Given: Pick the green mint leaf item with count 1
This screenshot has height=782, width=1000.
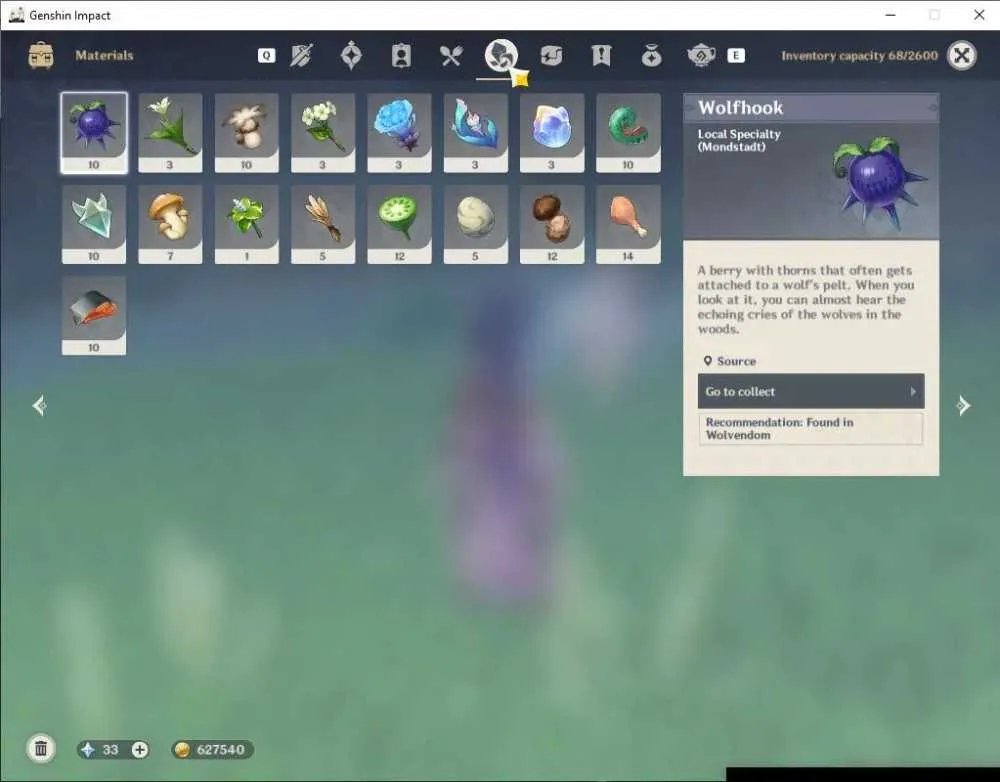Looking at the screenshot, I should (x=247, y=225).
